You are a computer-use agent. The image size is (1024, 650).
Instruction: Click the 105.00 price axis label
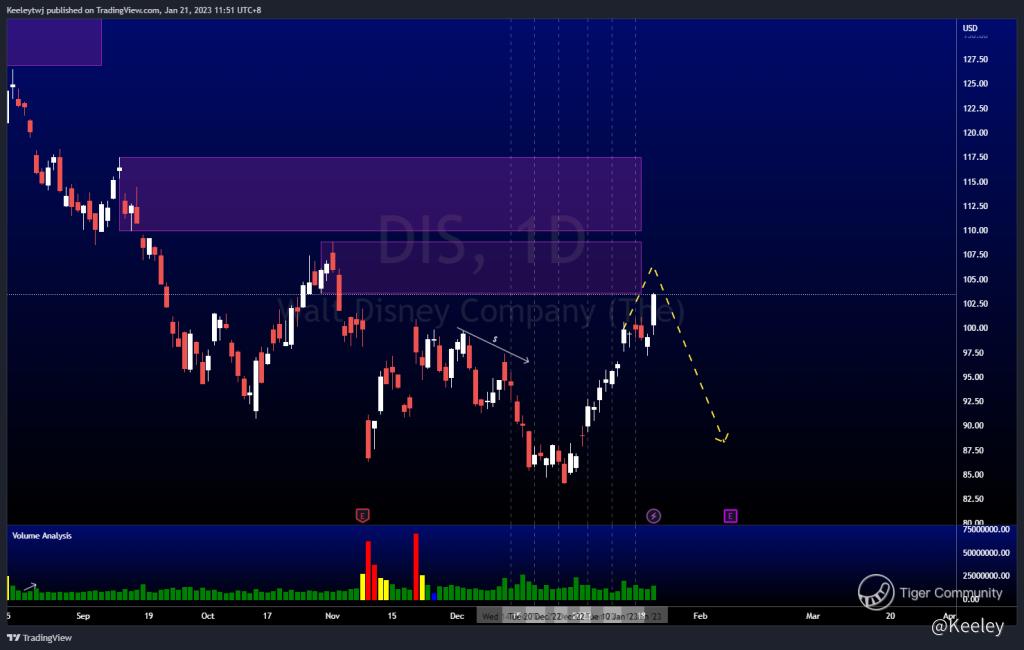click(975, 279)
